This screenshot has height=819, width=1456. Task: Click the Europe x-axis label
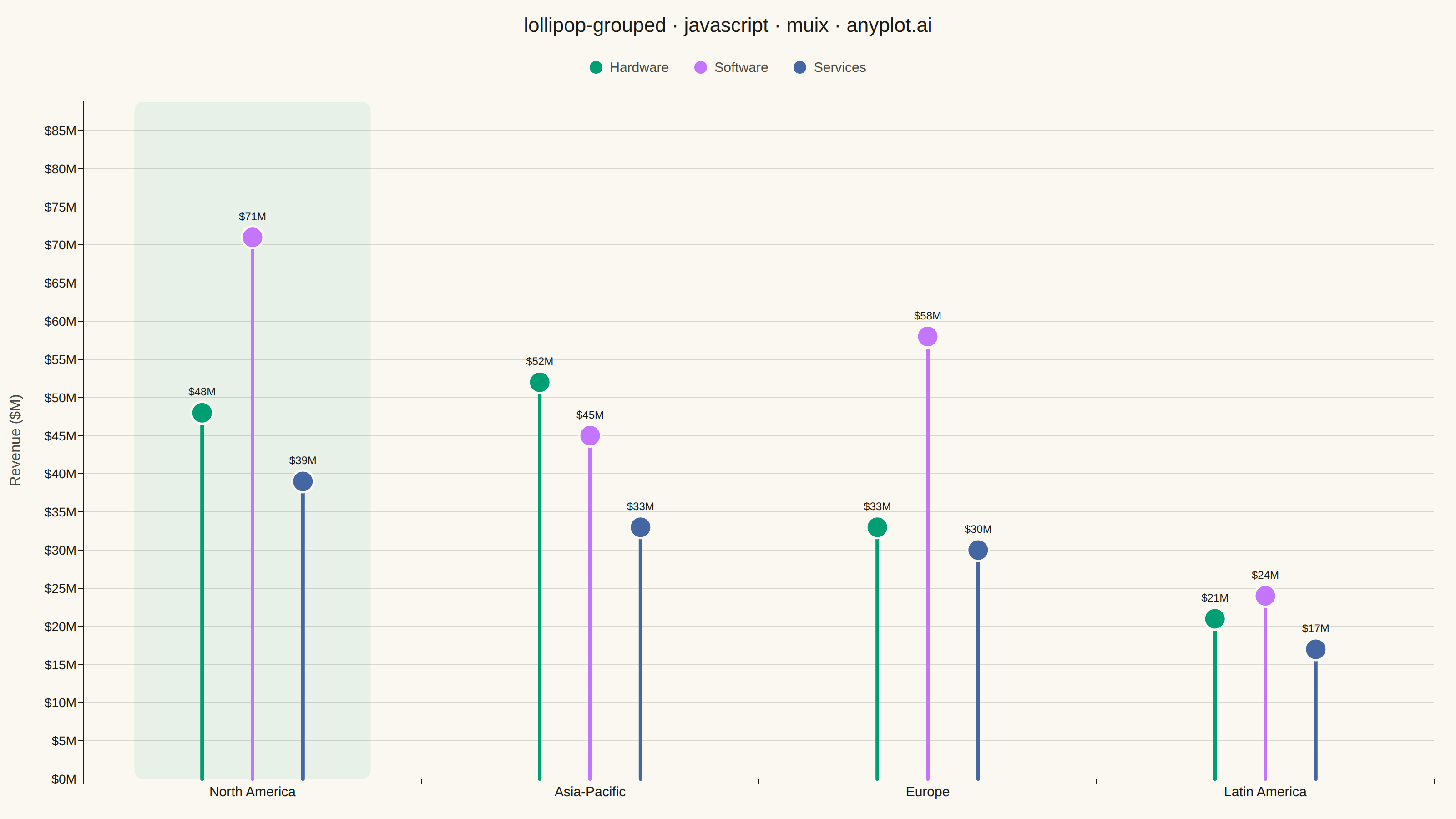pos(928,792)
